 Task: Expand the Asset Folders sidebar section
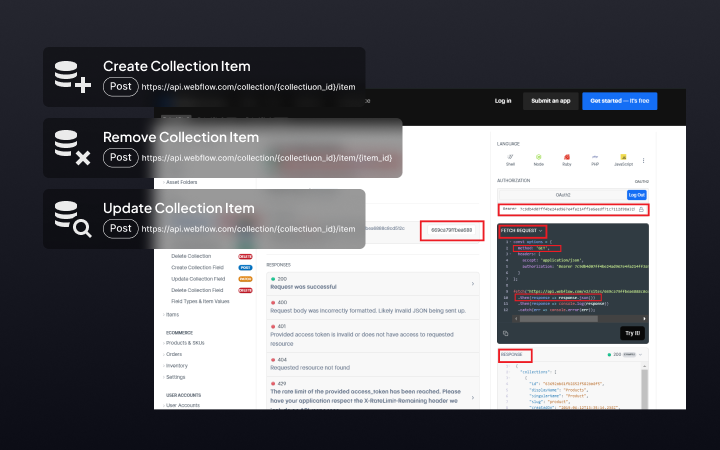[180, 182]
